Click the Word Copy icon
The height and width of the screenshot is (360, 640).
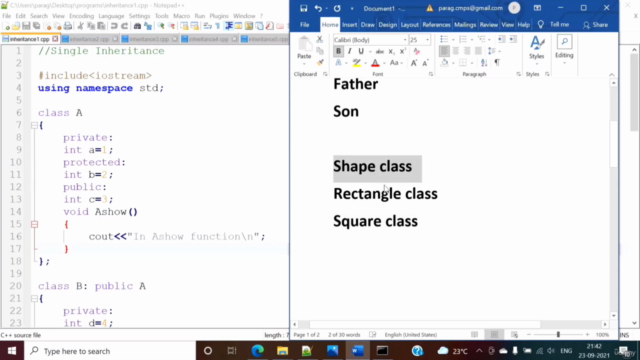coord(320,51)
